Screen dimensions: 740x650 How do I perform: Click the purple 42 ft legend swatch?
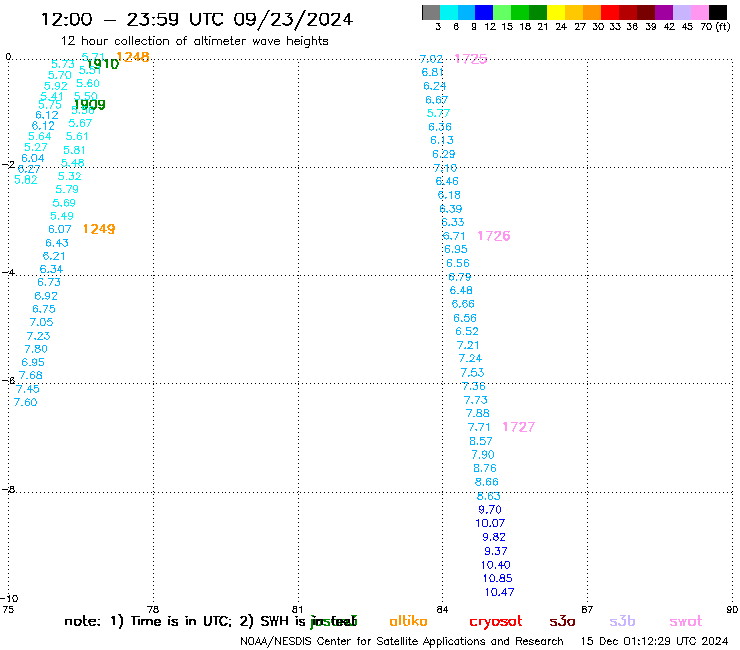[664, 12]
